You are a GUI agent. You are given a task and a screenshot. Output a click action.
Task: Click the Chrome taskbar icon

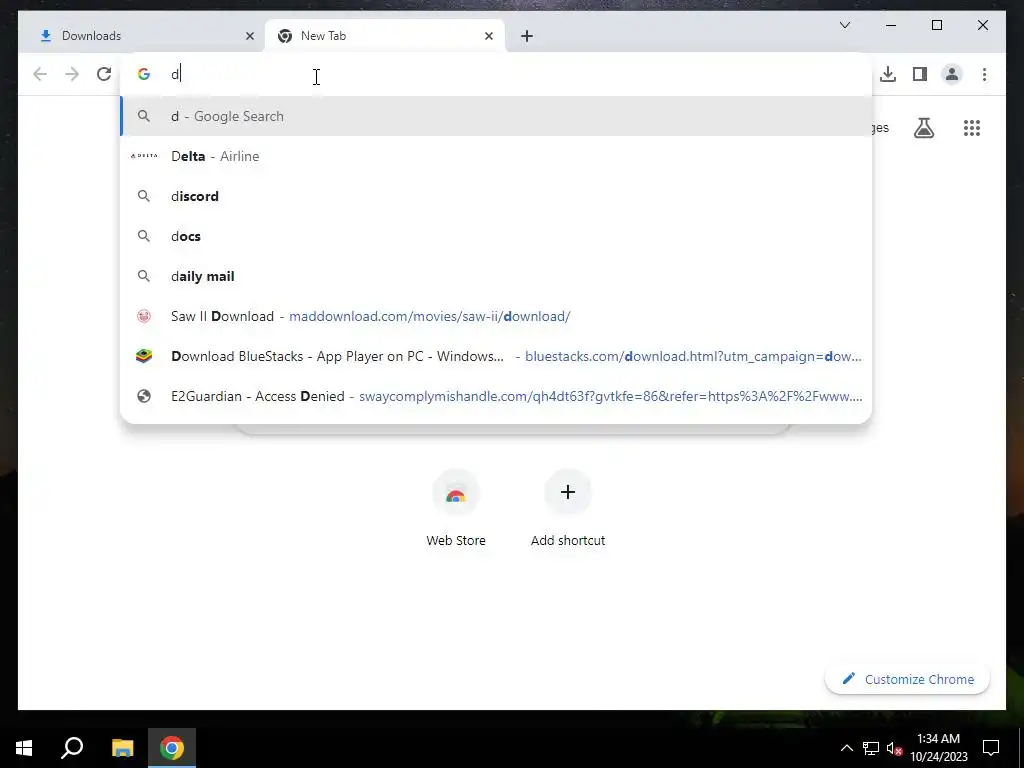172,748
